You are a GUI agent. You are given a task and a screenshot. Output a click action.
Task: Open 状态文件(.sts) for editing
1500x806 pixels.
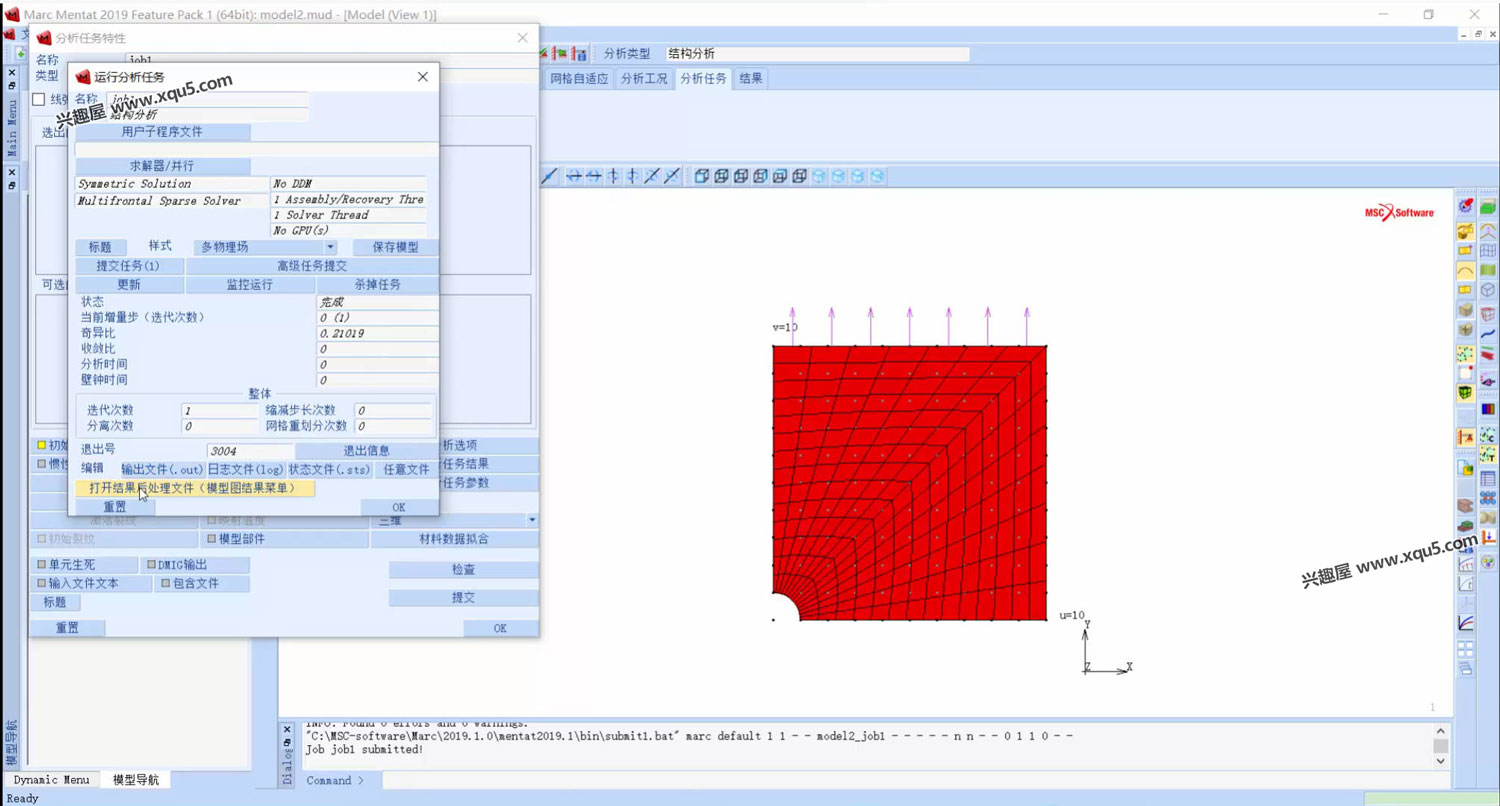tap(329, 469)
